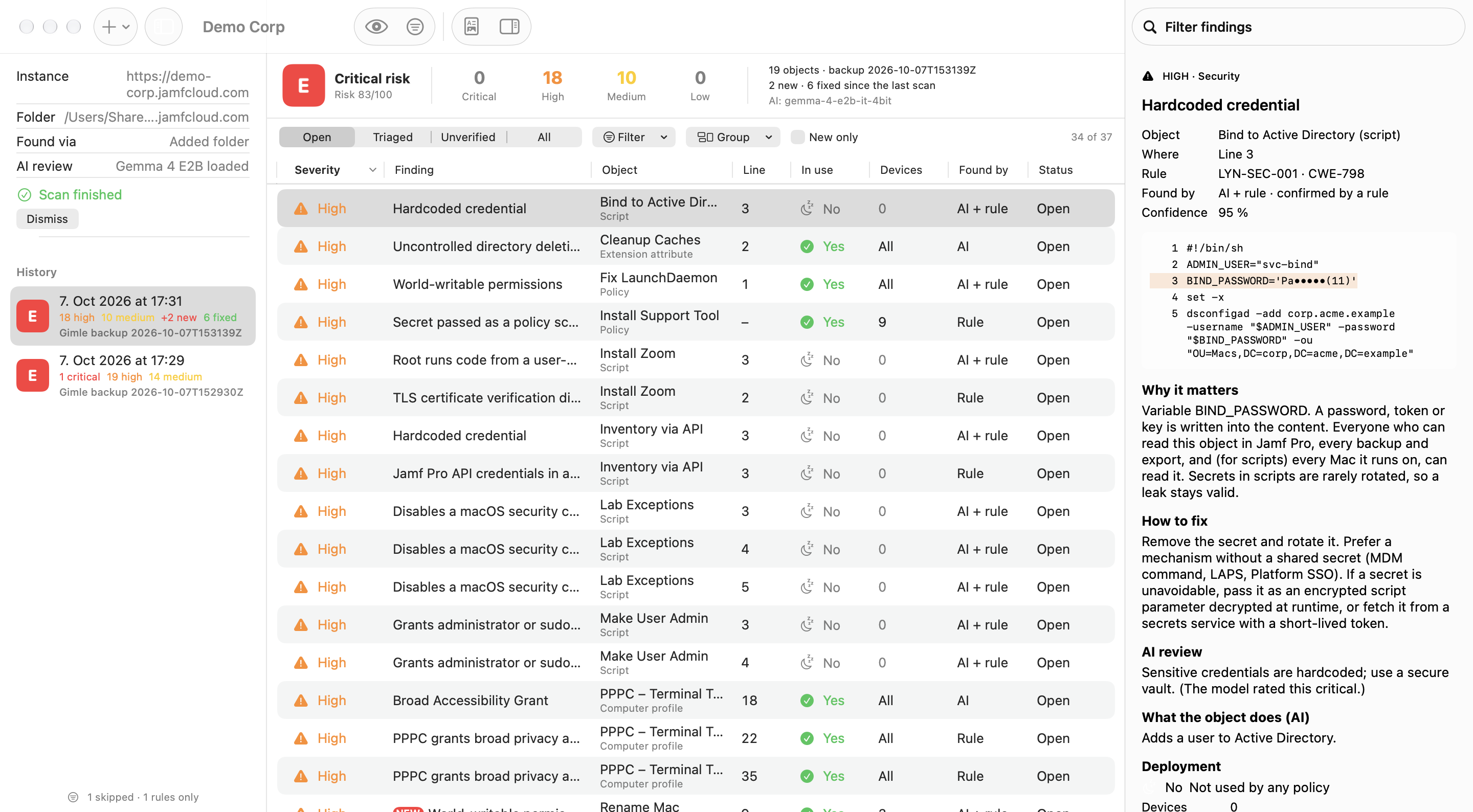Click the 18 High count

[x=552, y=86]
